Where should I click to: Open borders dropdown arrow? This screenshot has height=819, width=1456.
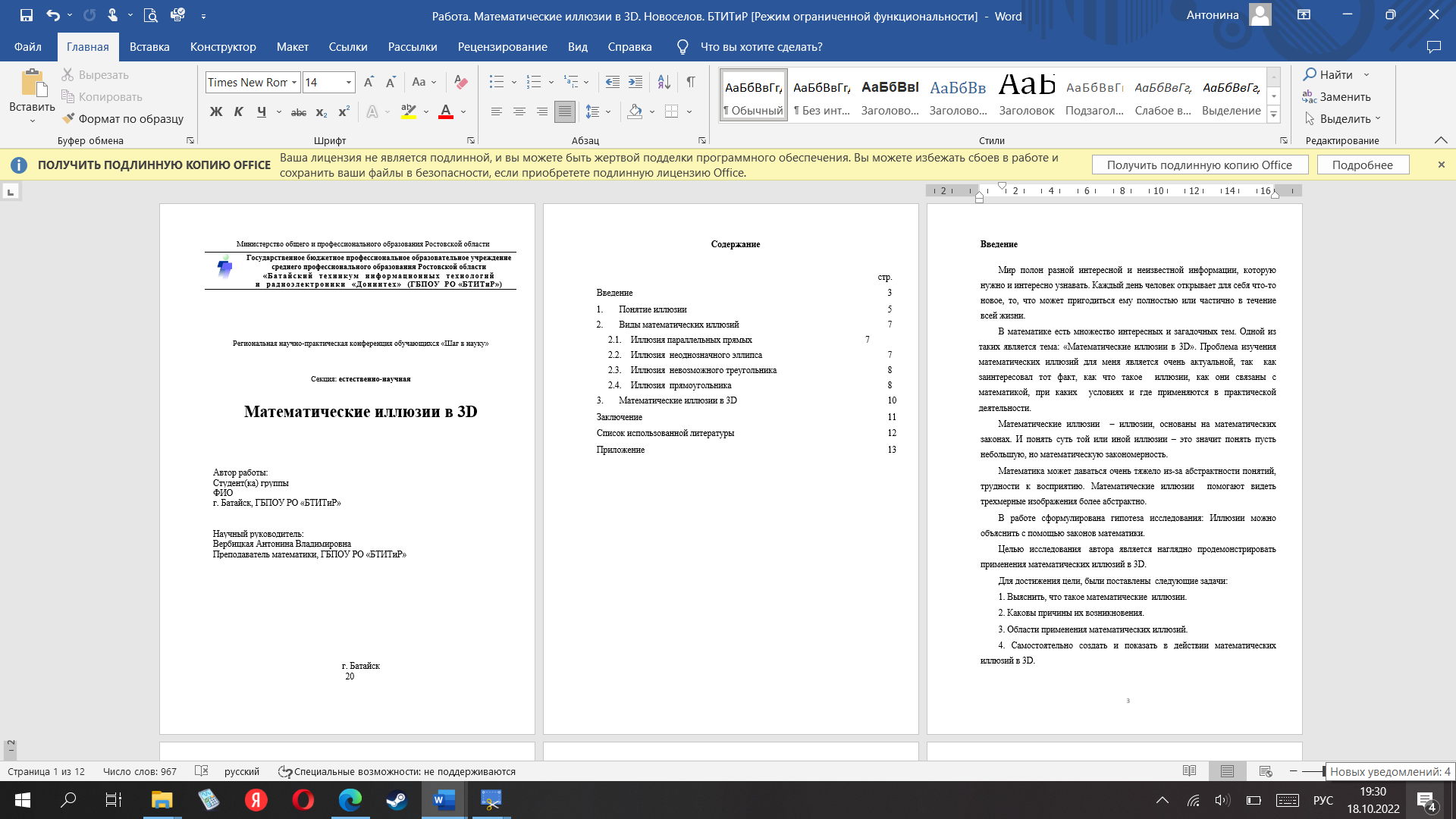[x=689, y=112]
